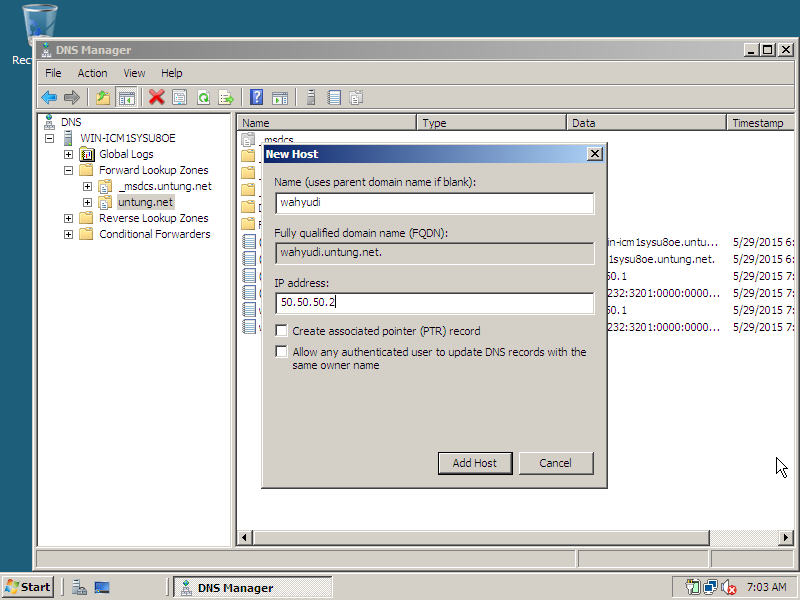This screenshot has width=800, height=600.
Task: Click the Forward arrow in toolbar
Action: (72, 97)
